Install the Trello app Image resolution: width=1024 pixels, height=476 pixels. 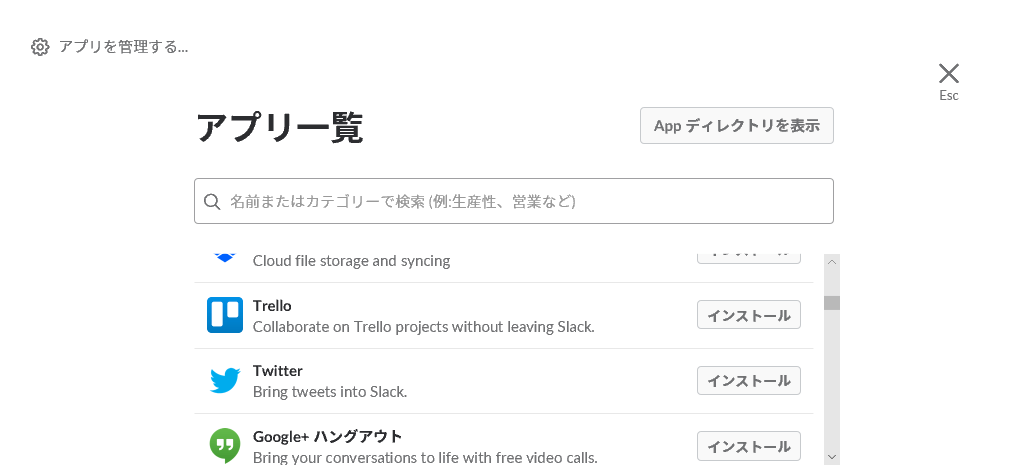point(749,315)
